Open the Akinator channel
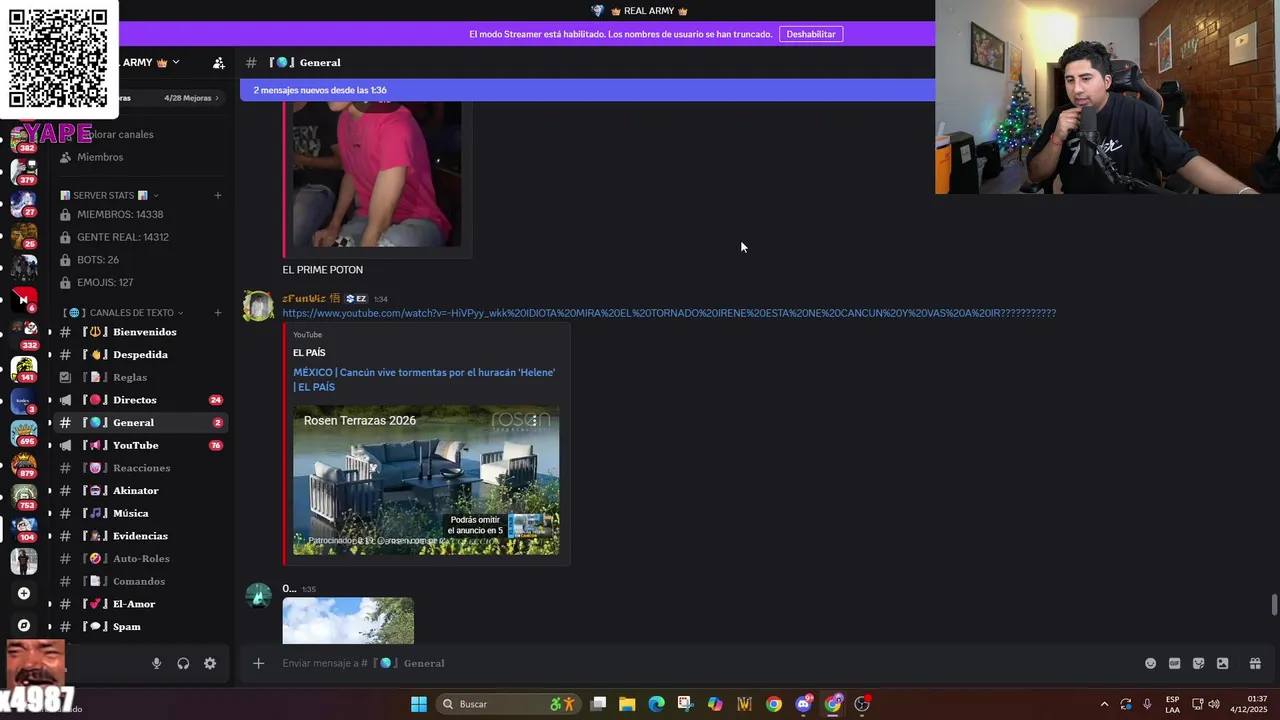Viewport: 1280px width, 720px height. pos(139,491)
